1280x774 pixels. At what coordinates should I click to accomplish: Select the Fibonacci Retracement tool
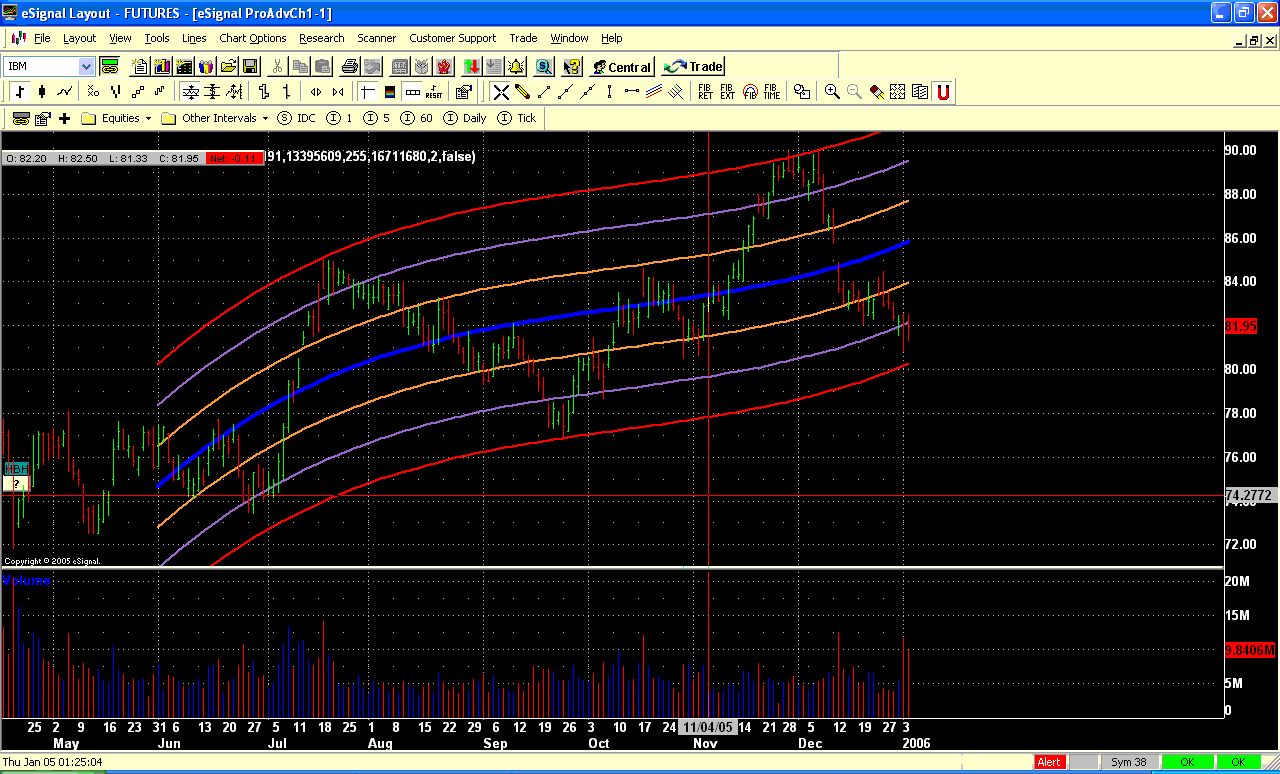[x=706, y=92]
